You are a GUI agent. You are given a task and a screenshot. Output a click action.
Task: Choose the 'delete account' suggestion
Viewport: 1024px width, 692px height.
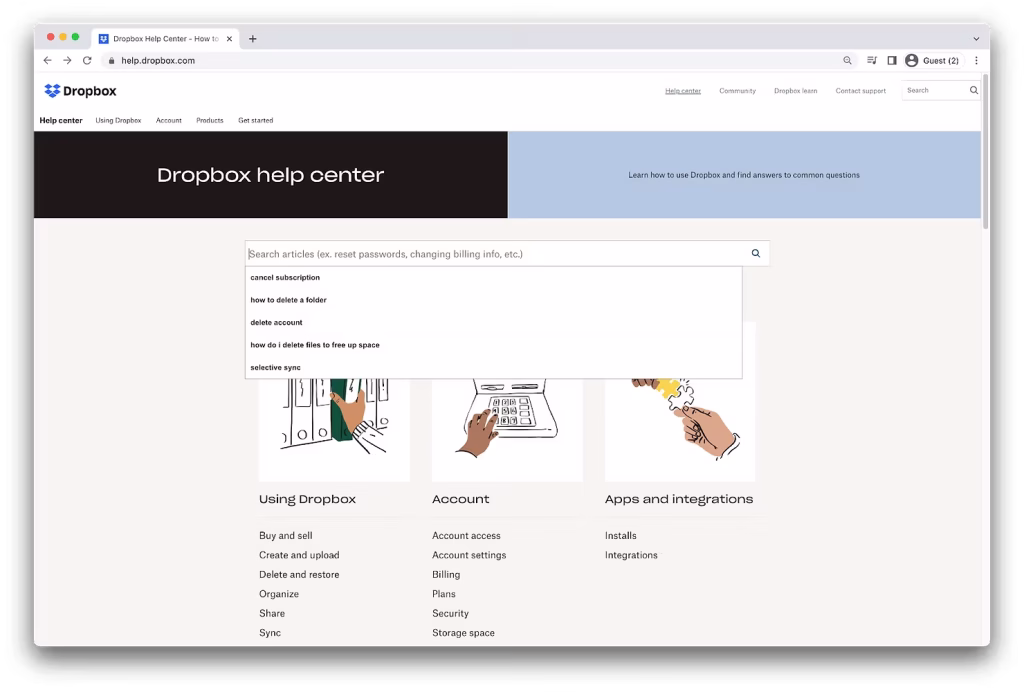coord(493,322)
